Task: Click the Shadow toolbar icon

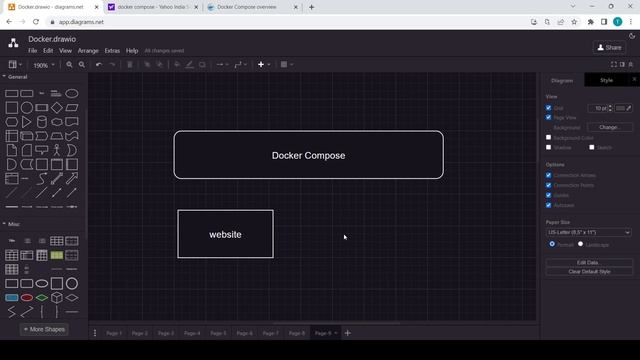Action: click(x=202, y=64)
